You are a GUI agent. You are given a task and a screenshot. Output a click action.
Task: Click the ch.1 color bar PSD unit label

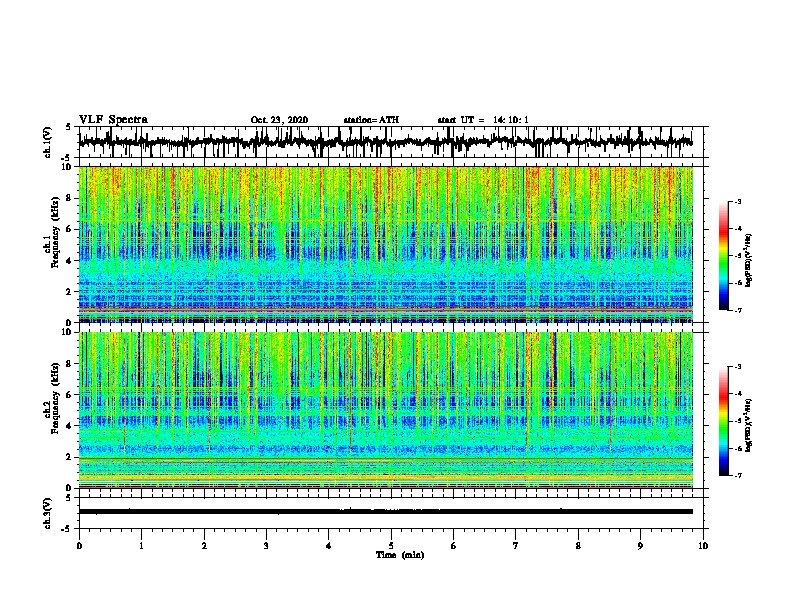[749, 261]
